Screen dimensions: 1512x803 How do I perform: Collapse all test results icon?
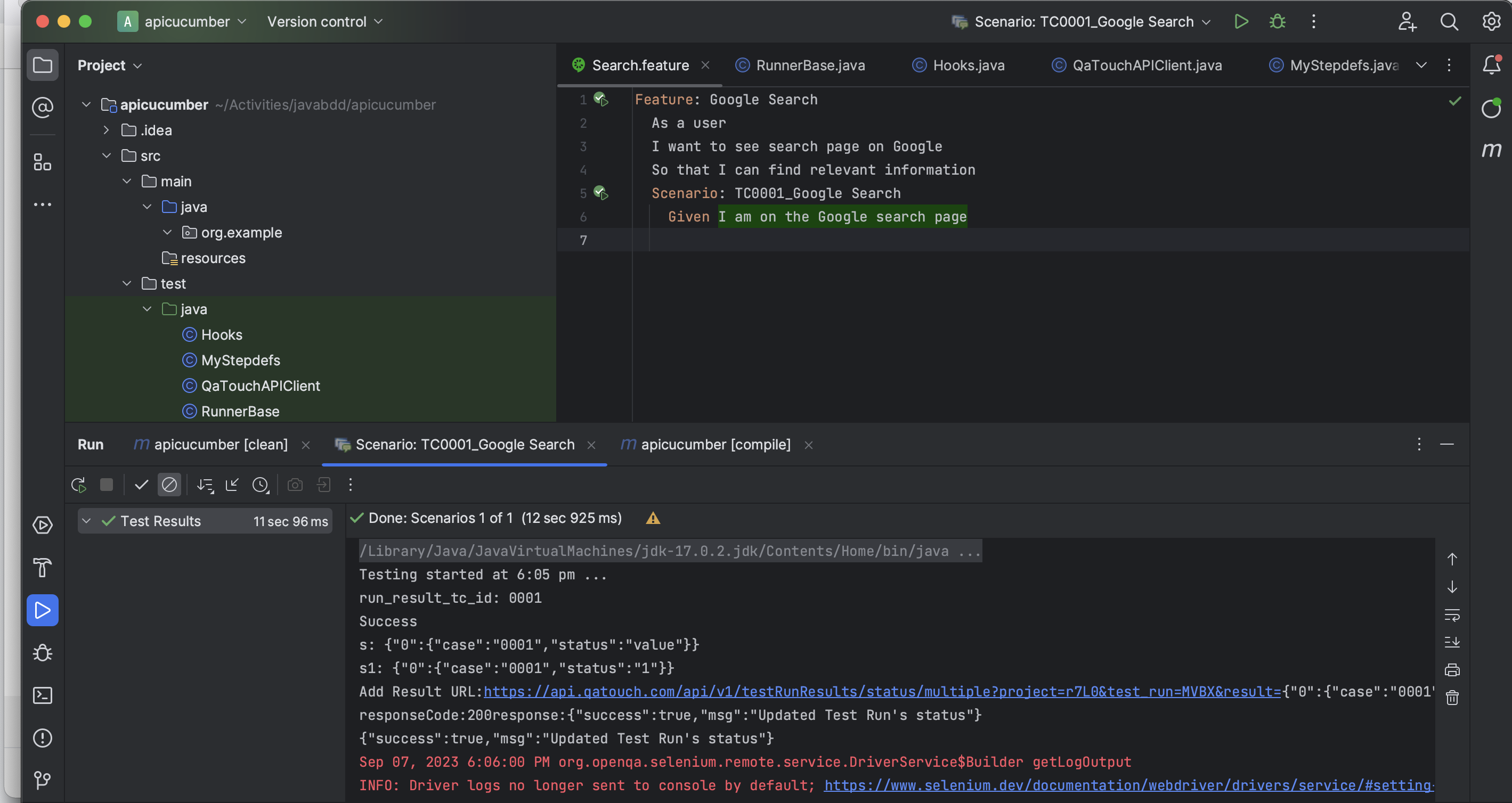pos(232,485)
